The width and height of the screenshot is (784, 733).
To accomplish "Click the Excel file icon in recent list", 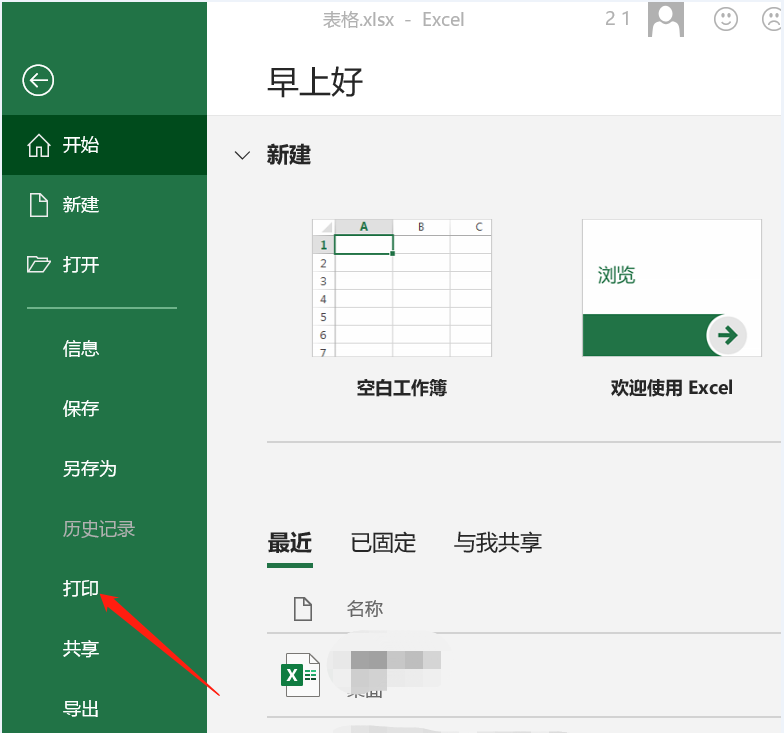I will (300, 675).
